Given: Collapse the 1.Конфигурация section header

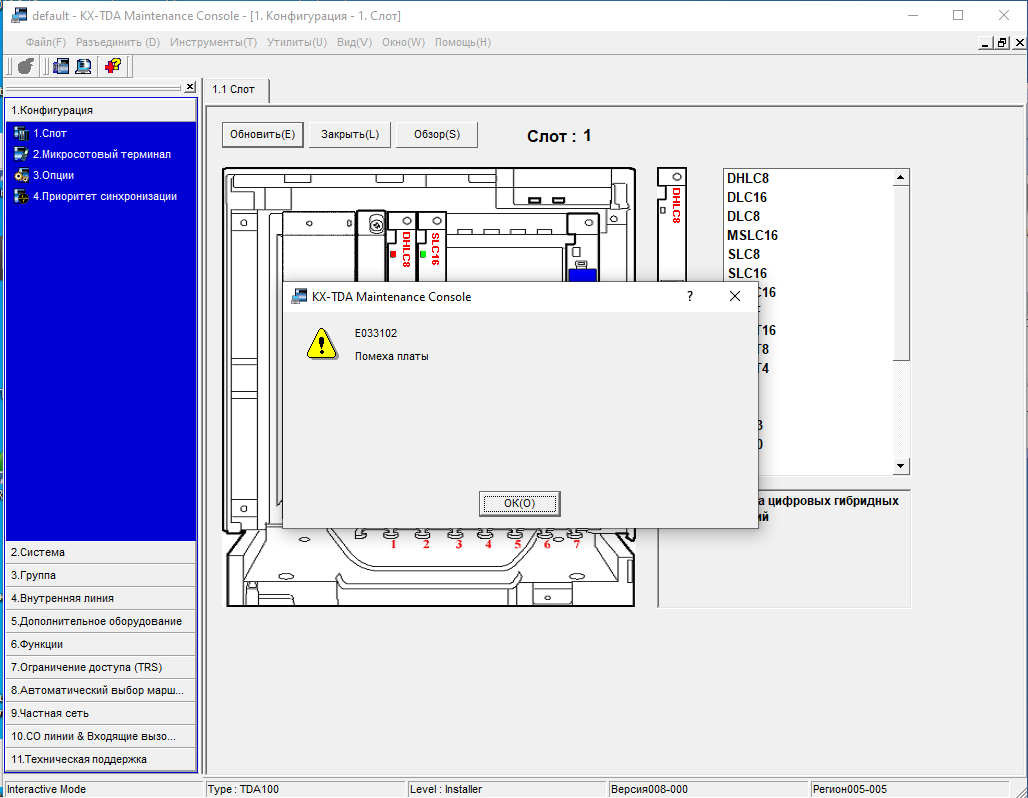Looking at the screenshot, I should (x=101, y=110).
